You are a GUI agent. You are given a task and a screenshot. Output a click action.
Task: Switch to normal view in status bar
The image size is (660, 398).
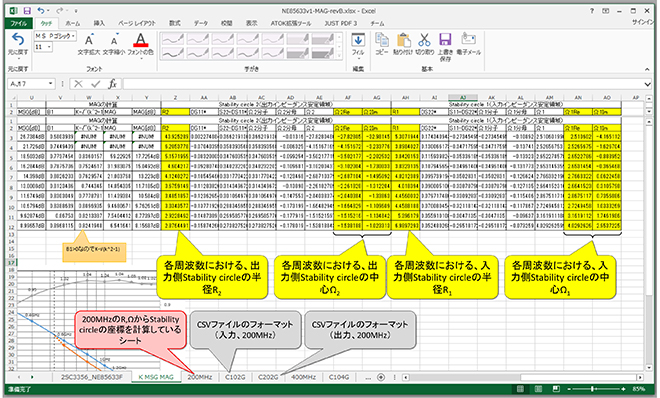520,389
